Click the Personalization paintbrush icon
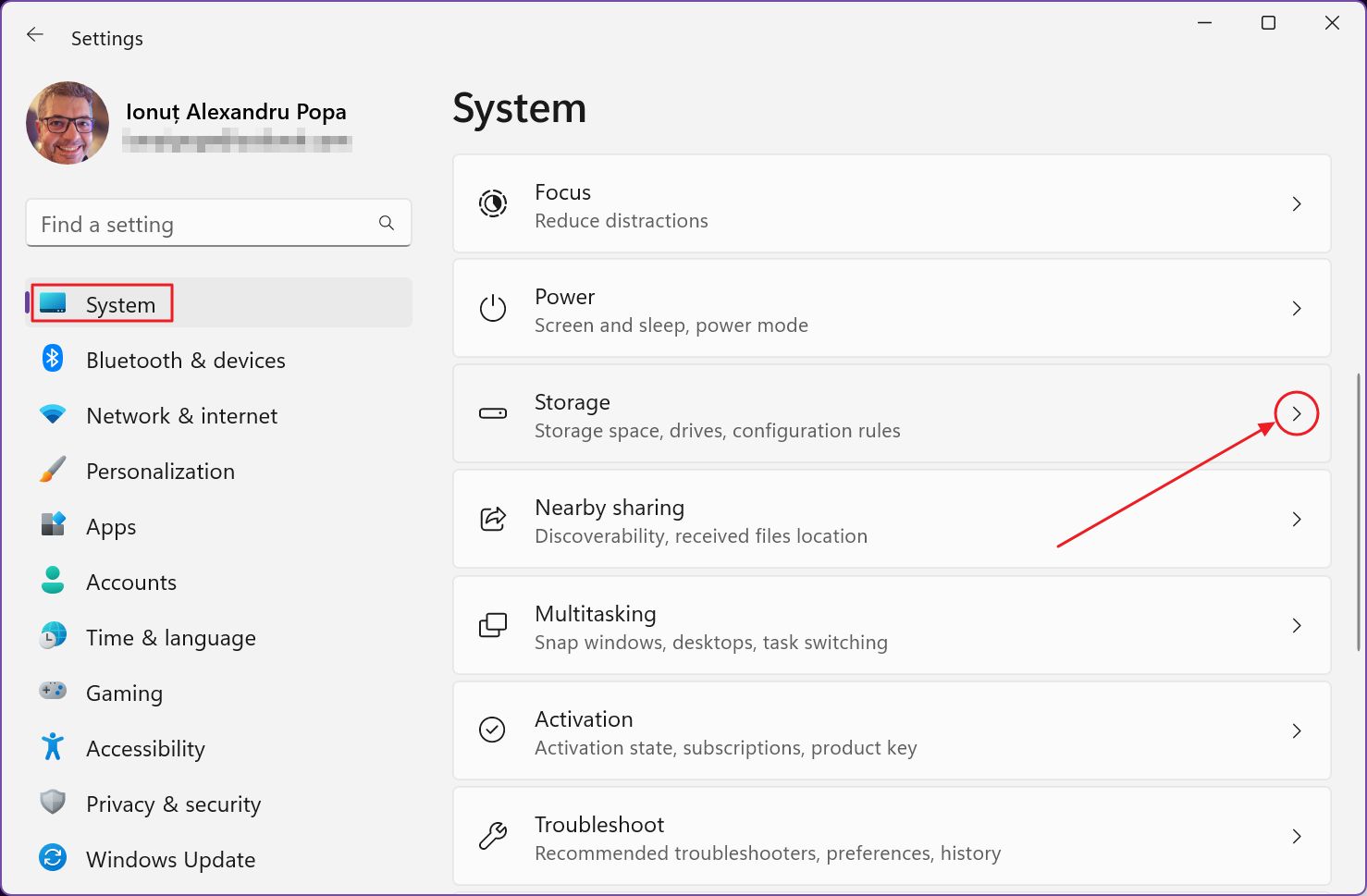Screen dimensions: 1367x896 tap(53, 470)
